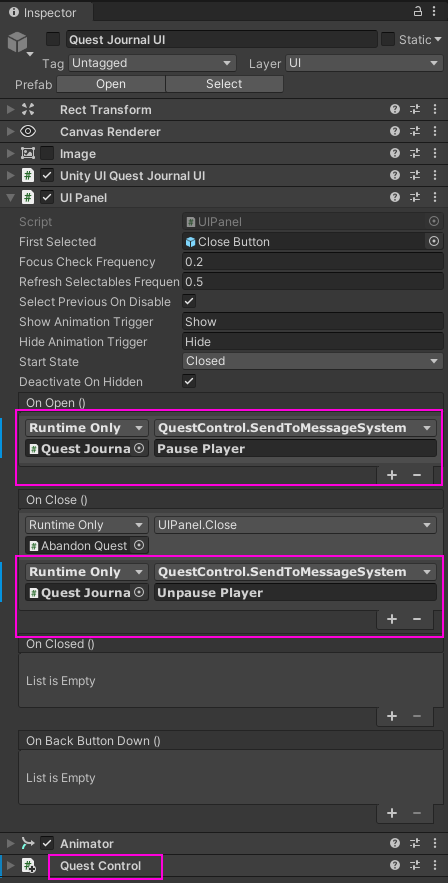Uncheck Deactivate On Hidden

190,381
